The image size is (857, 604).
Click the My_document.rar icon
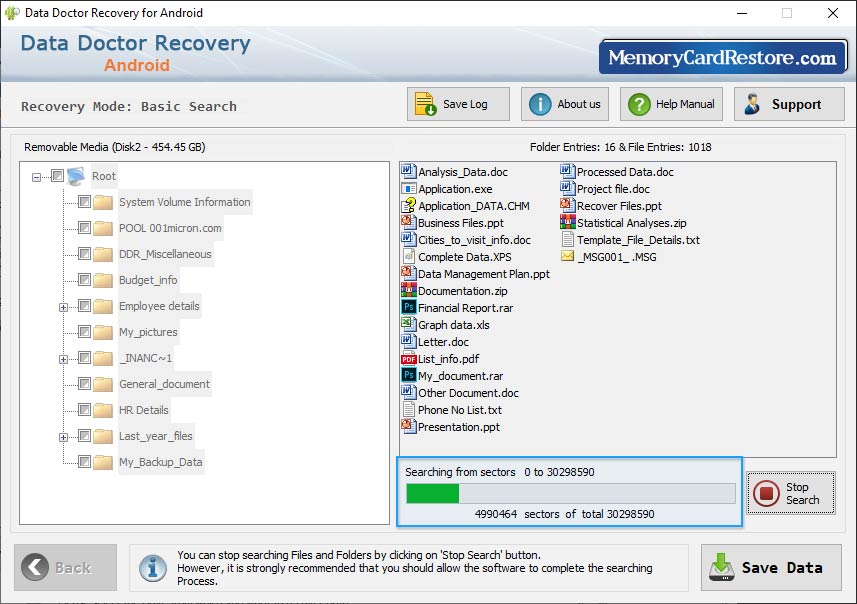(x=408, y=376)
